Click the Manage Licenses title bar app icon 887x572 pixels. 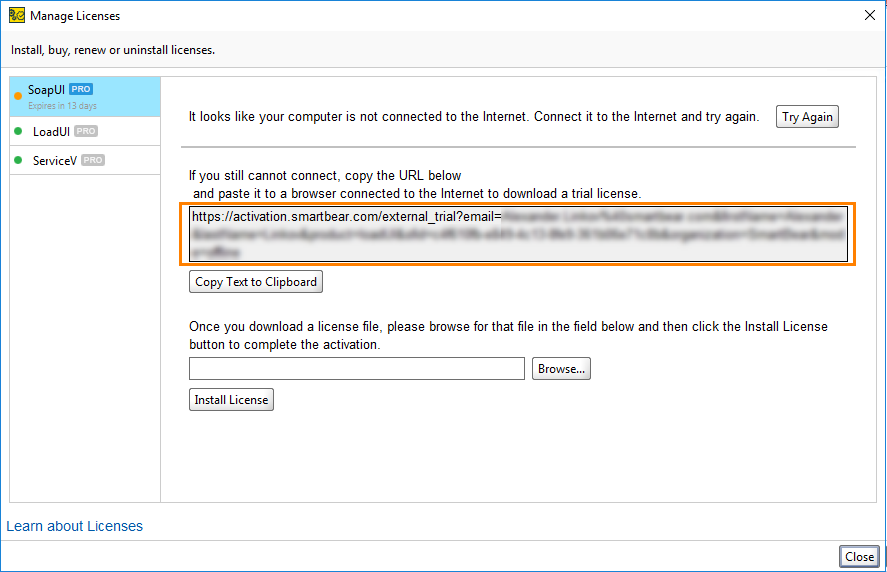tap(17, 15)
